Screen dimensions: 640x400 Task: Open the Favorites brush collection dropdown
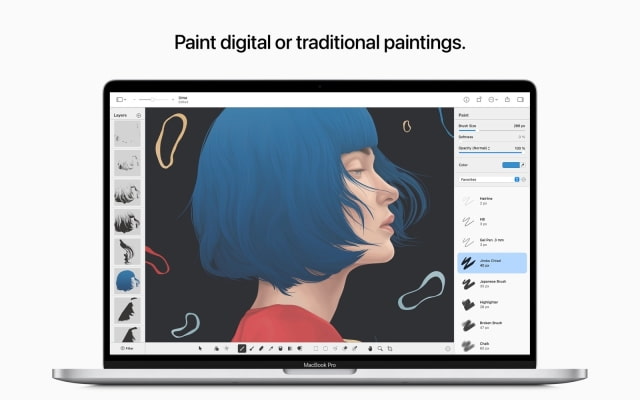[489, 180]
